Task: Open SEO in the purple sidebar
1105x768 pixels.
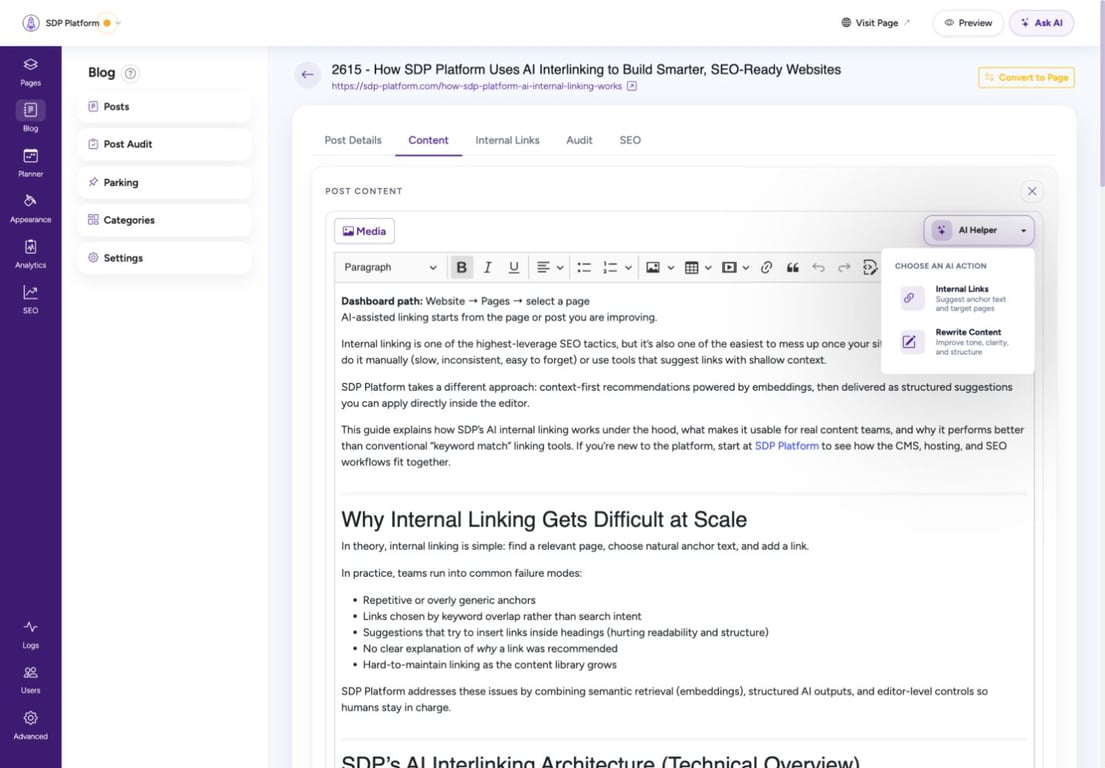Action: (30, 299)
